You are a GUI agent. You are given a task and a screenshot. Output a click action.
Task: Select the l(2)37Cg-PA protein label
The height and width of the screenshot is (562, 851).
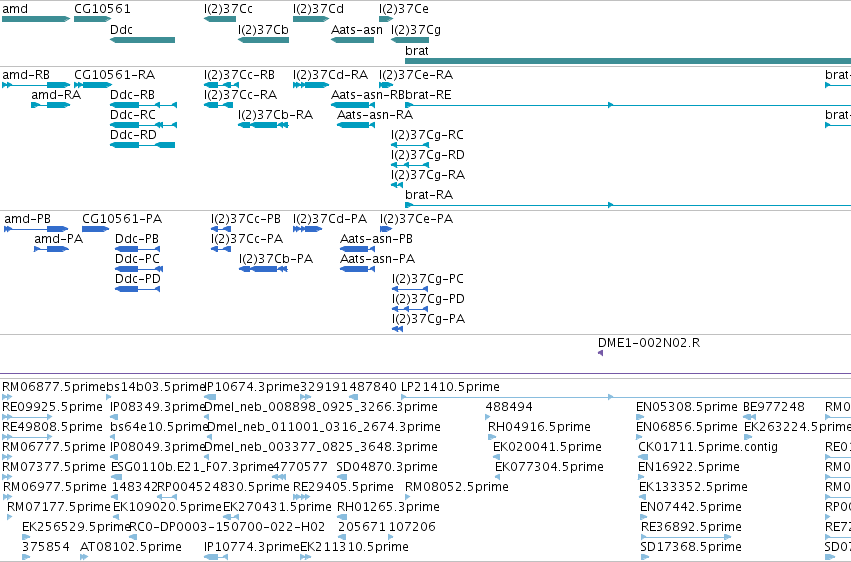pyautogui.click(x=428, y=320)
